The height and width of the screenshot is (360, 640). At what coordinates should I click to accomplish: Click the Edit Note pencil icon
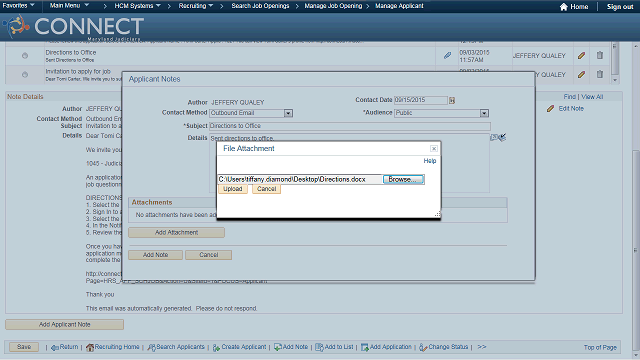click(x=550, y=109)
